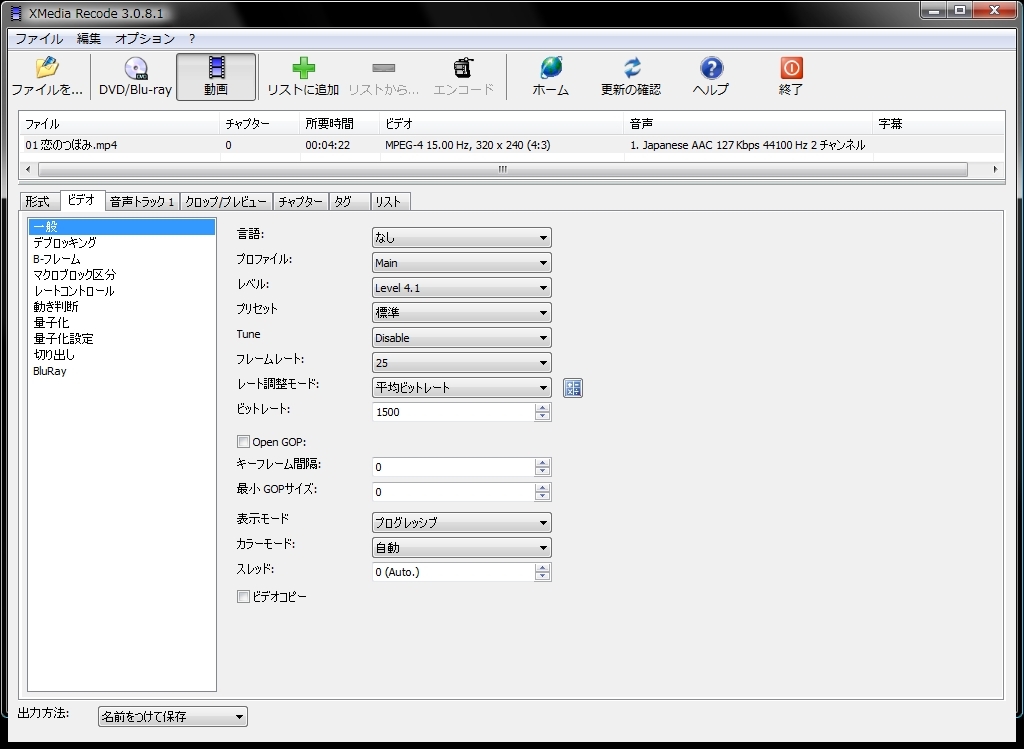Toggle the ビデオコピー checkbox
Image resolution: width=1024 pixels, height=749 pixels.
243,597
